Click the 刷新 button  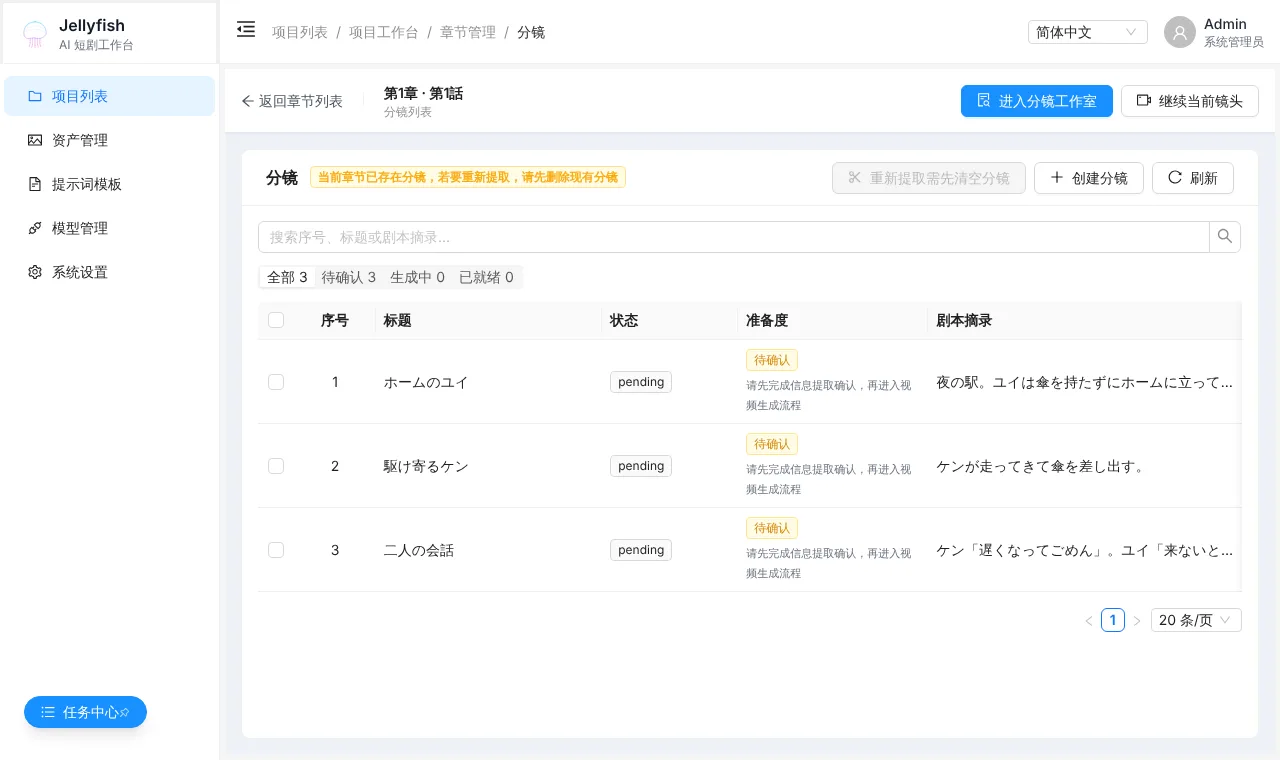1193,178
